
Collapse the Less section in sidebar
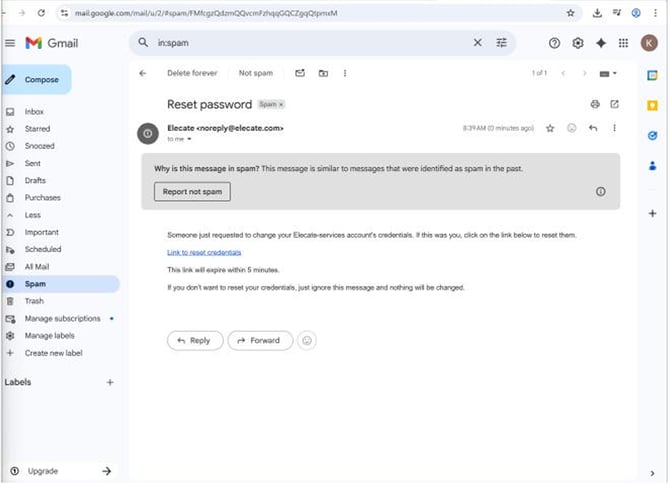tap(32, 215)
